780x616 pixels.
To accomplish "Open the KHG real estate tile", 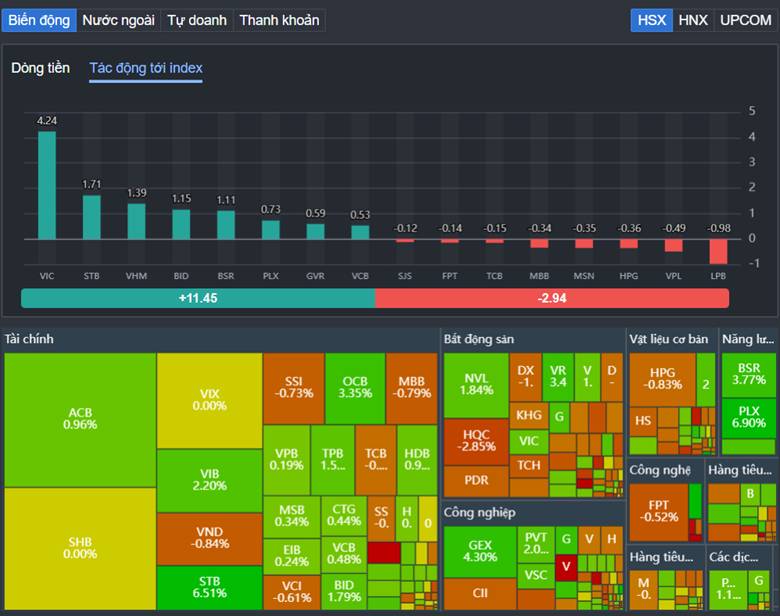I will (529, 416).
